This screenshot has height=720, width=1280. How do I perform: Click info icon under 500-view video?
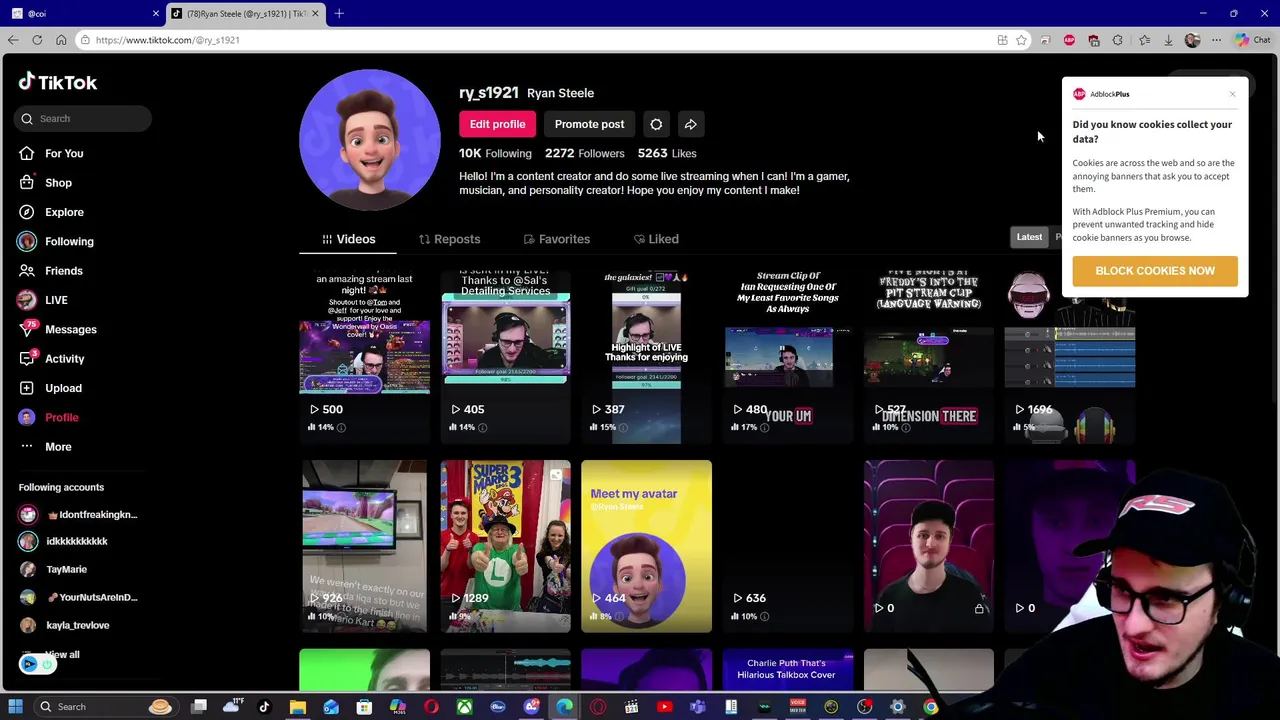[341, 427]
